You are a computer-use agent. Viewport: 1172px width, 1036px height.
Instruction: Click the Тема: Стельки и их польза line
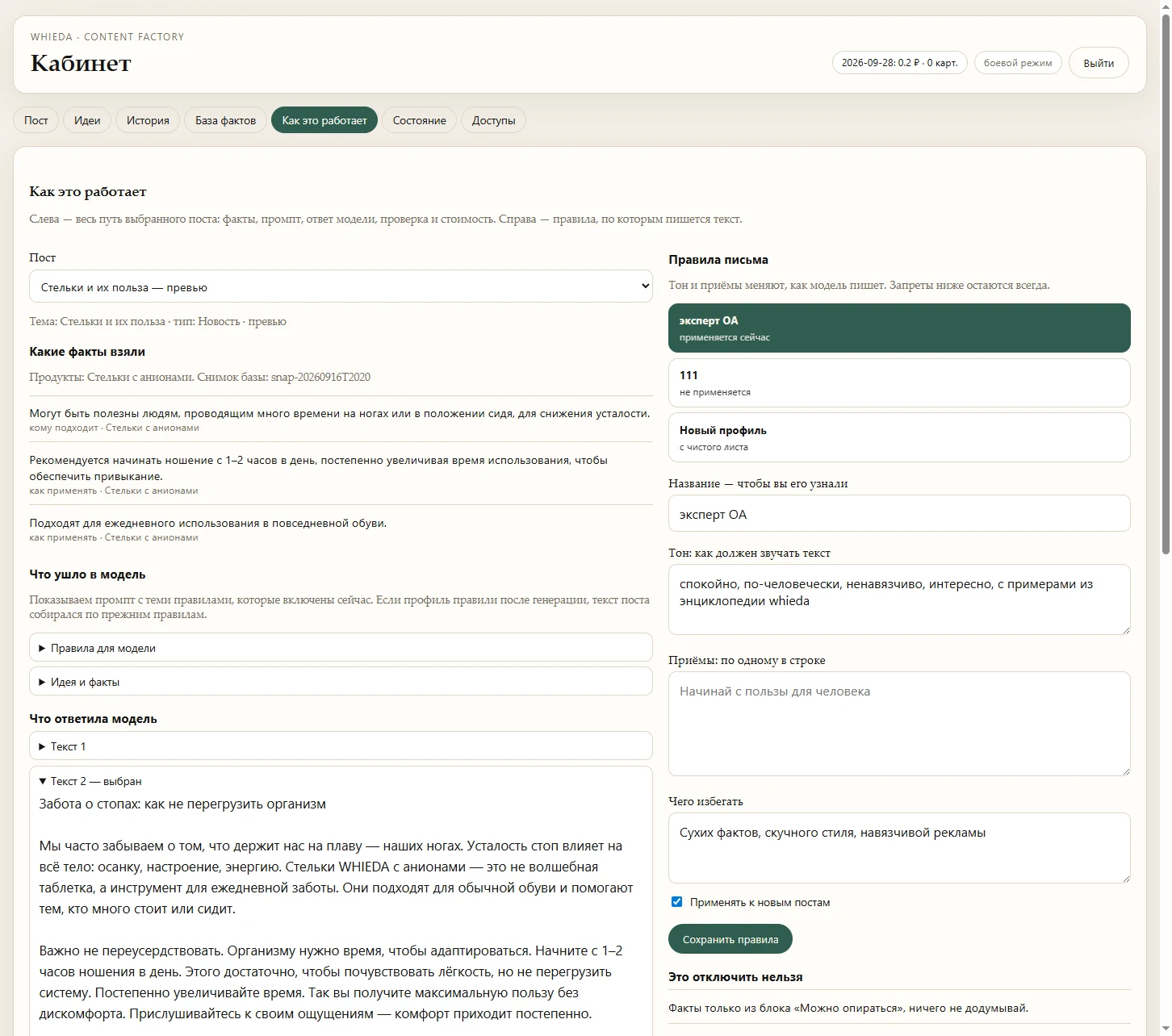click(158, 321)
